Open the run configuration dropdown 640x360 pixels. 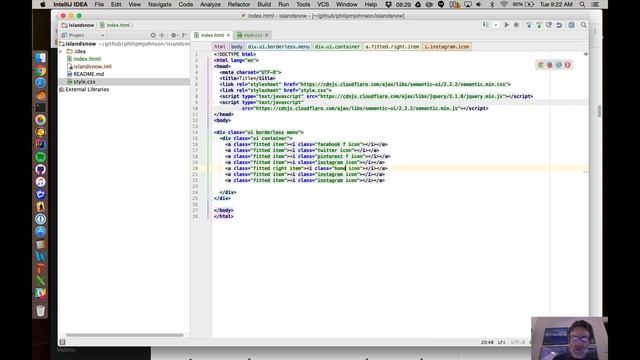496,25
